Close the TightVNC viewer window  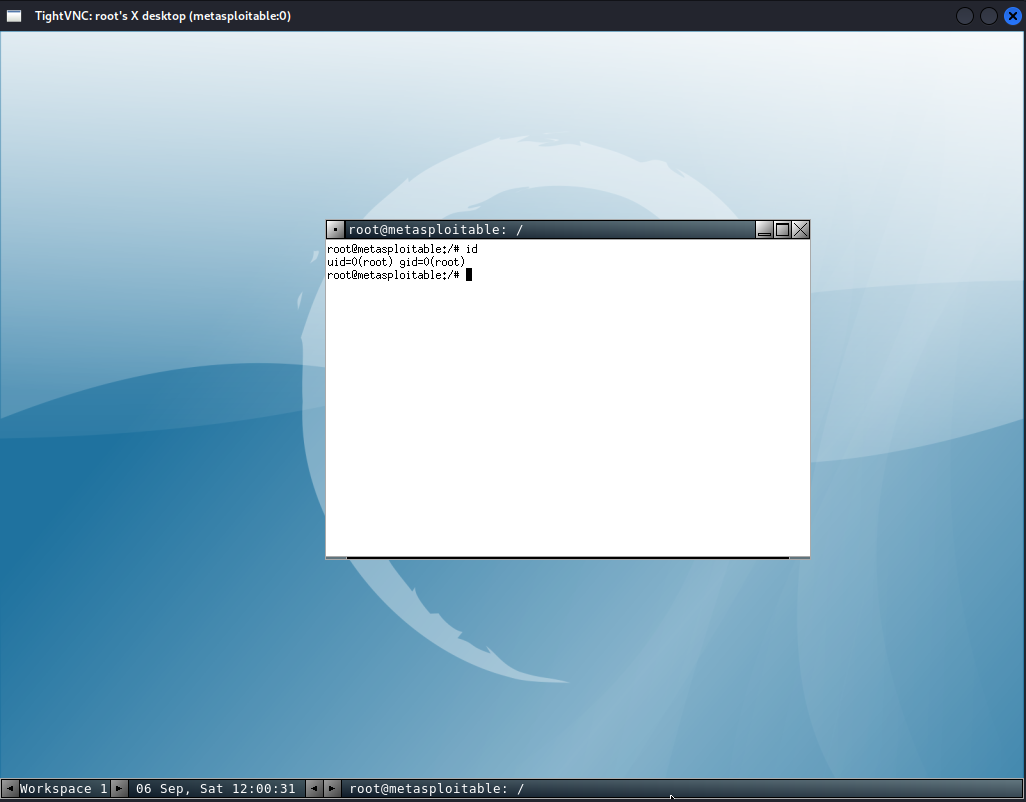(1012, 16)
